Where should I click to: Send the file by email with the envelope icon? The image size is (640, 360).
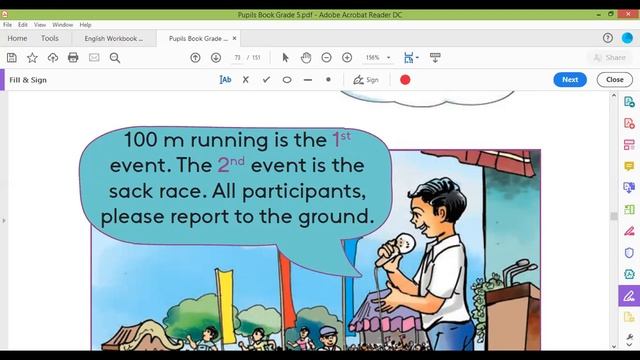[x=94, y=58]
